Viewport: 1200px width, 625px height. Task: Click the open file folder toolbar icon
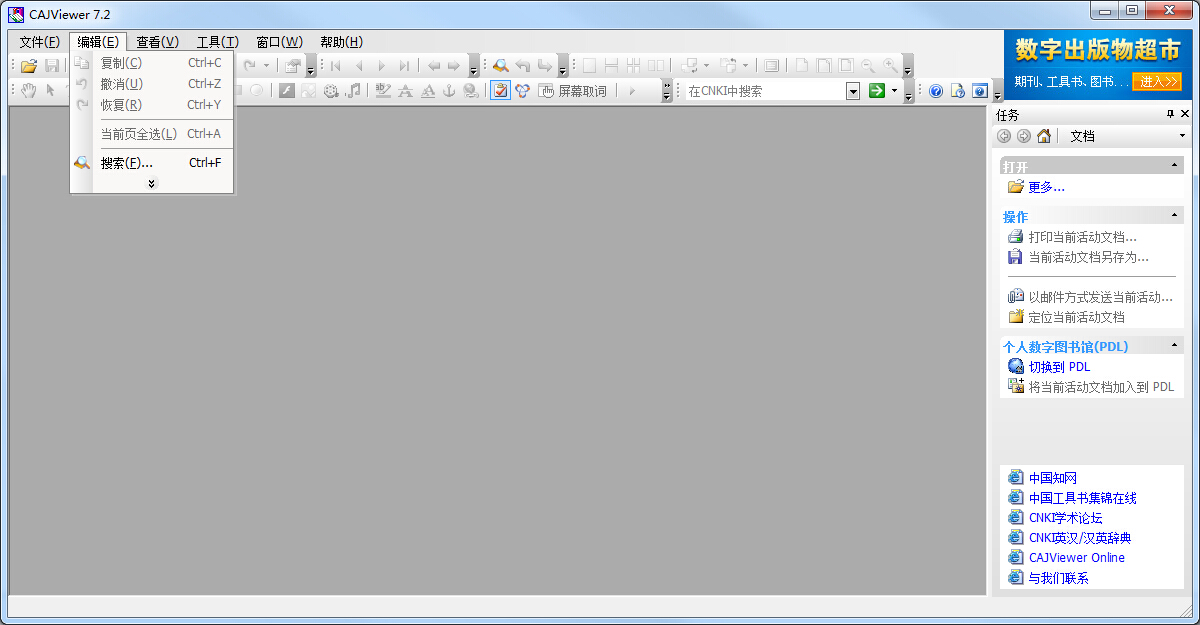(29, 66)
